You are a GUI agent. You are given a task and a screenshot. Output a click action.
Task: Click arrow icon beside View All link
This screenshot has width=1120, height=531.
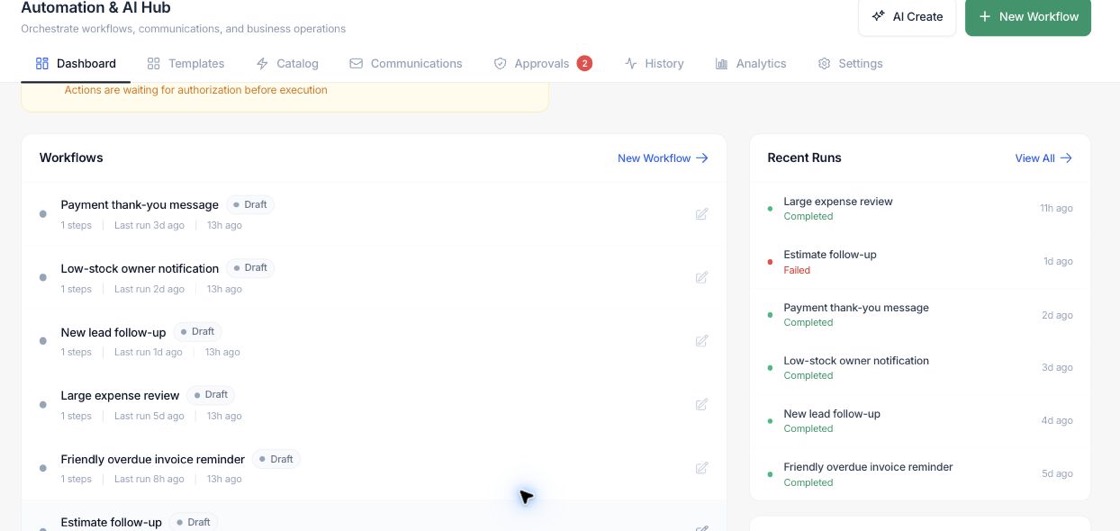(x=1066, y=158)
